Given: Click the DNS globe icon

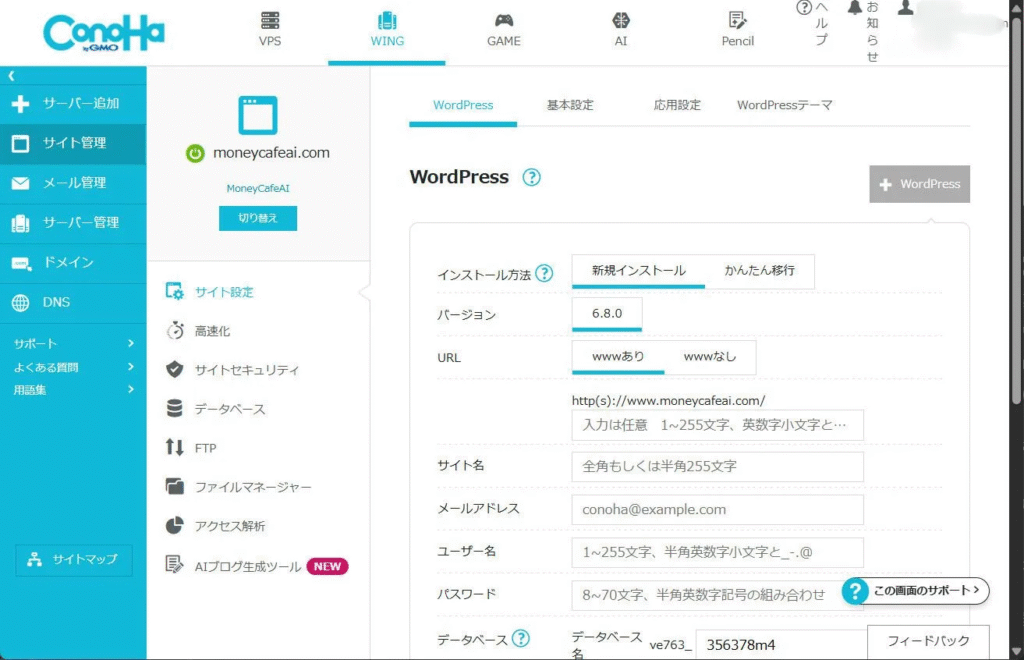Looking at the screenshot, I should pos(20,303).
